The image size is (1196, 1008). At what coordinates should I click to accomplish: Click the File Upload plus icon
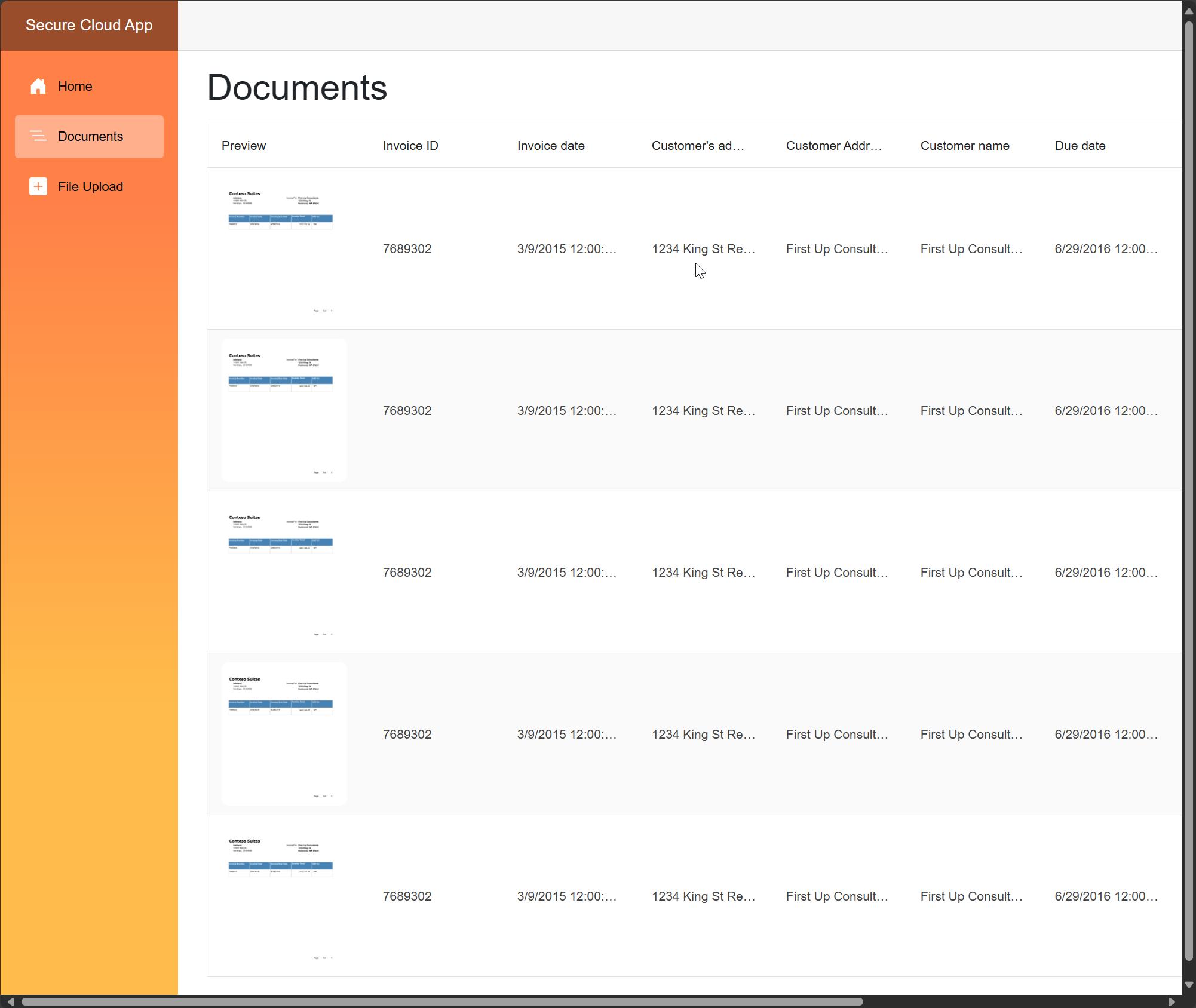pos(38,186)
